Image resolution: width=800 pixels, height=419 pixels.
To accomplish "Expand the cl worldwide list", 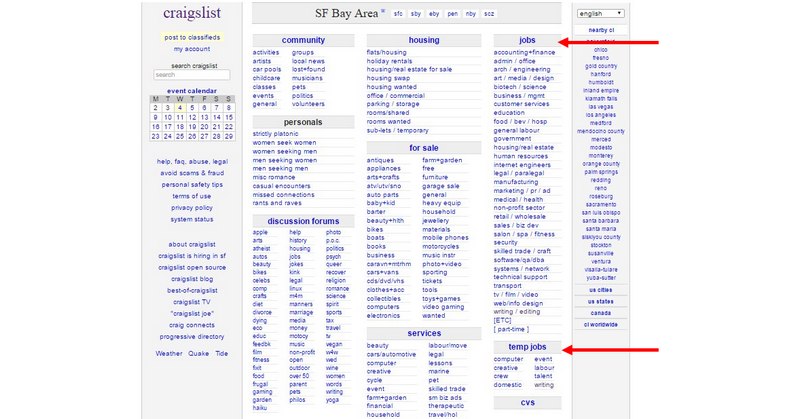I will click(x=601, y=325).
